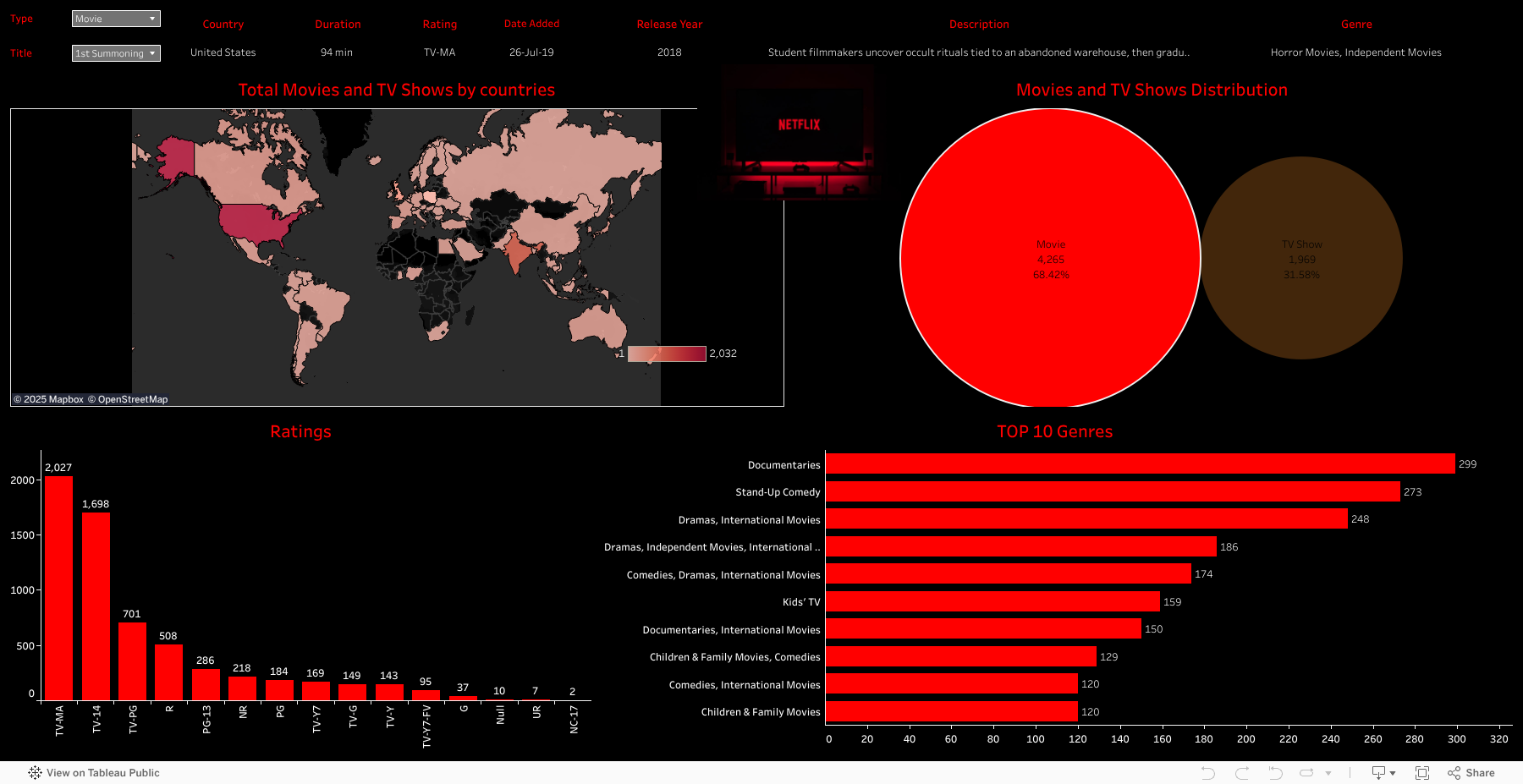
Task: Expand the refresh options arrow
Action: click(1328, 773)
